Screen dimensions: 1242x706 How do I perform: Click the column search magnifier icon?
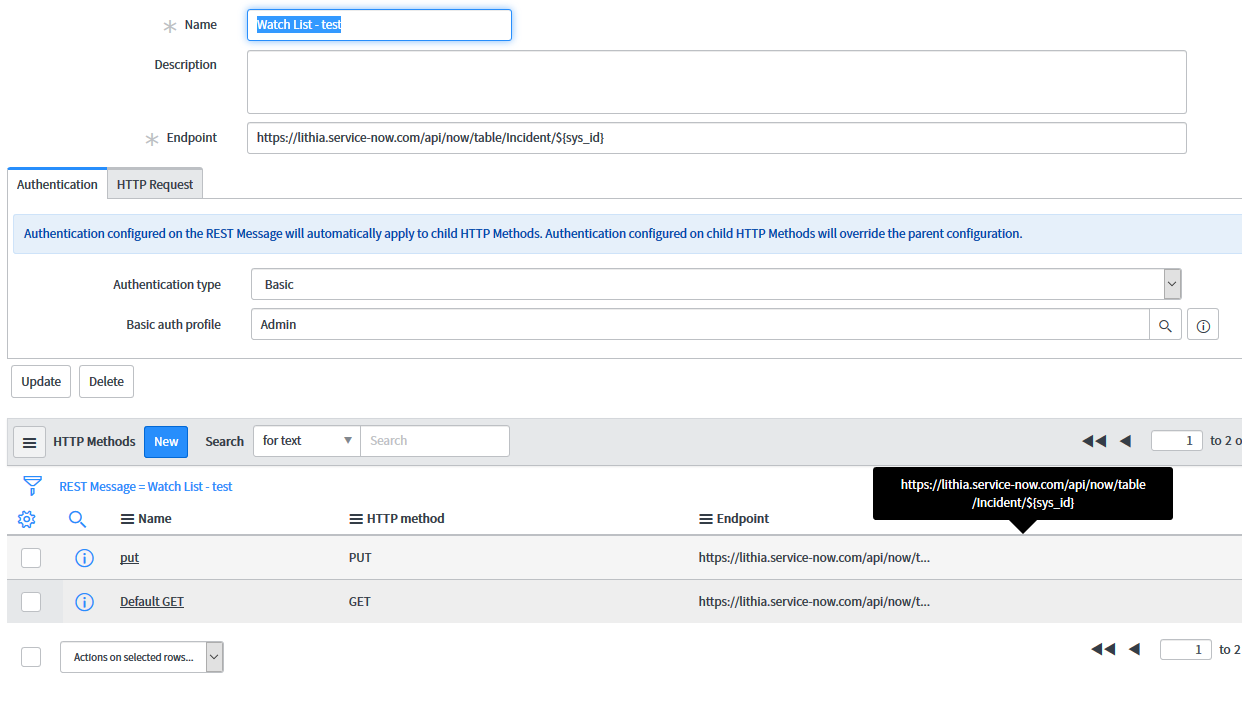78,519
